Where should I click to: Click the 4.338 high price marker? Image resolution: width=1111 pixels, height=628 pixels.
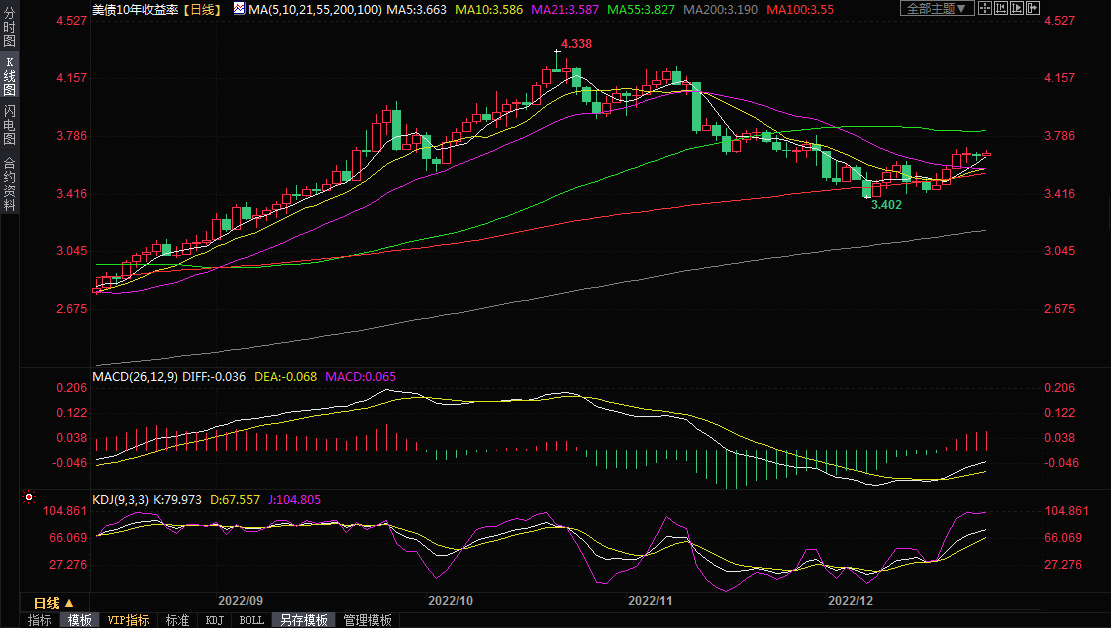(576, 44)
